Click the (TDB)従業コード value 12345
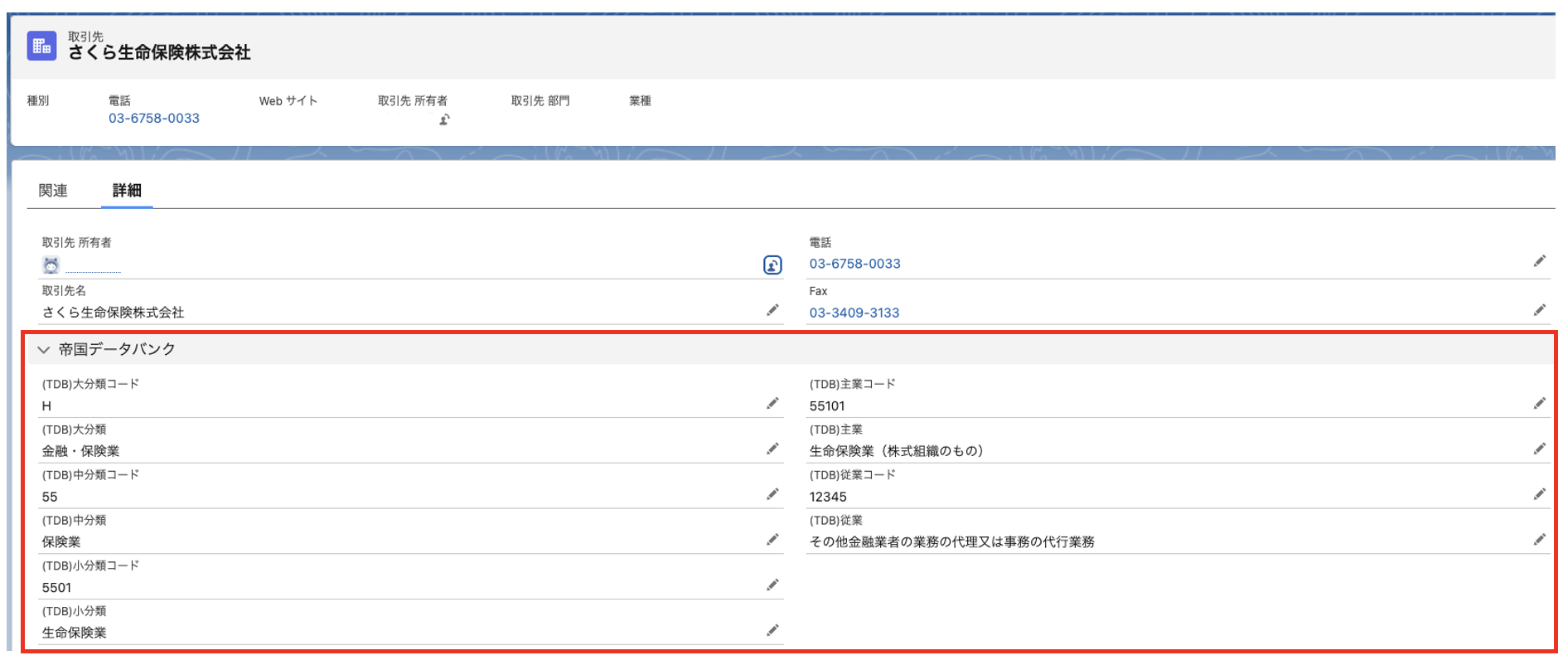 click(828, 497)
